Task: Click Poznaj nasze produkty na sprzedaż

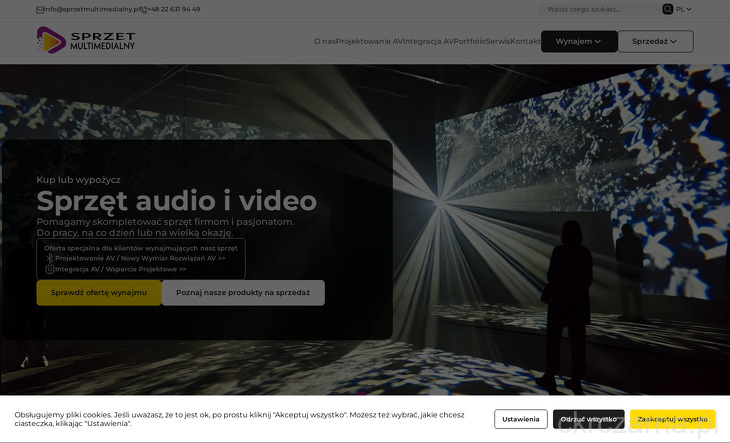Action: coord(243,293)
